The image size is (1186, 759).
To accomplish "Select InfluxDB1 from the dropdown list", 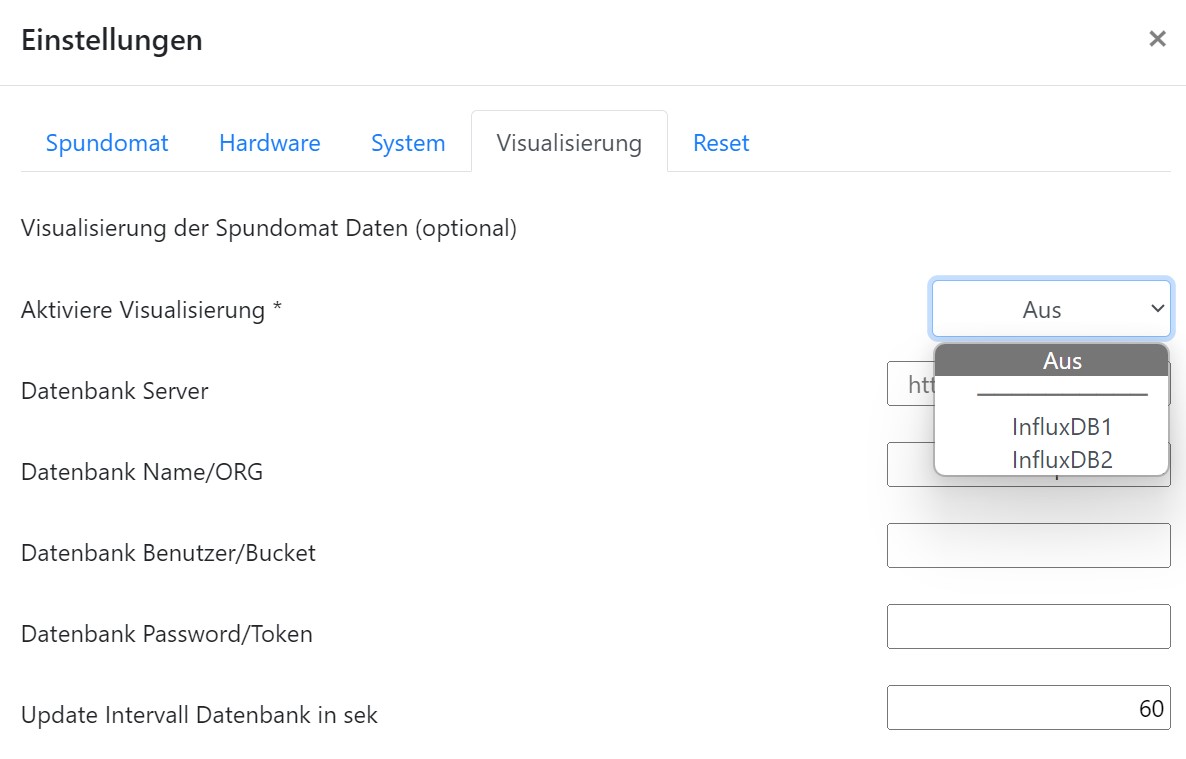I will [x=1061, y=427].
